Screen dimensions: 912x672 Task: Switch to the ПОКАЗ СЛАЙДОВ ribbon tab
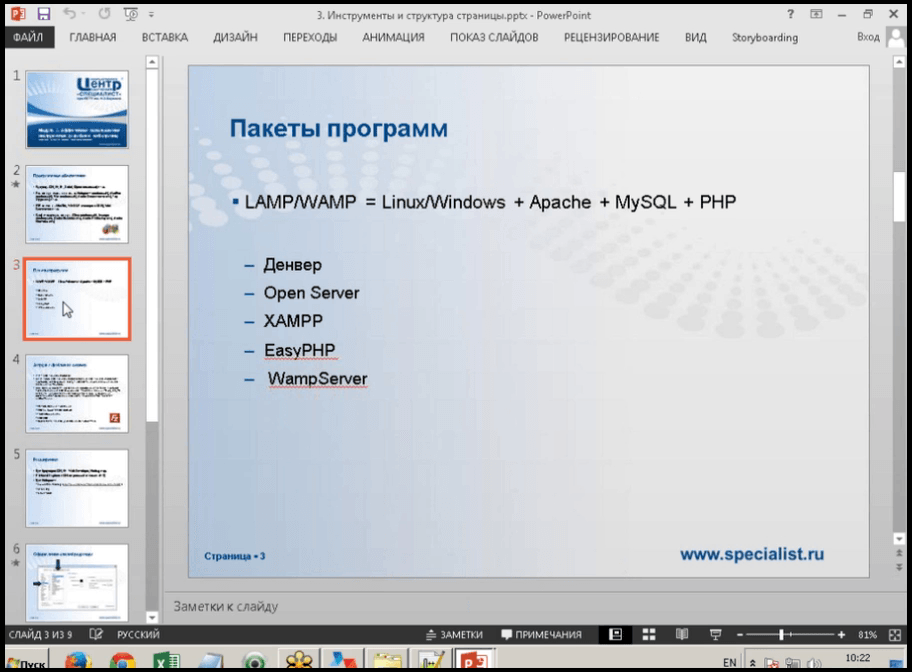pyautogui.click(x=494, y=37)
